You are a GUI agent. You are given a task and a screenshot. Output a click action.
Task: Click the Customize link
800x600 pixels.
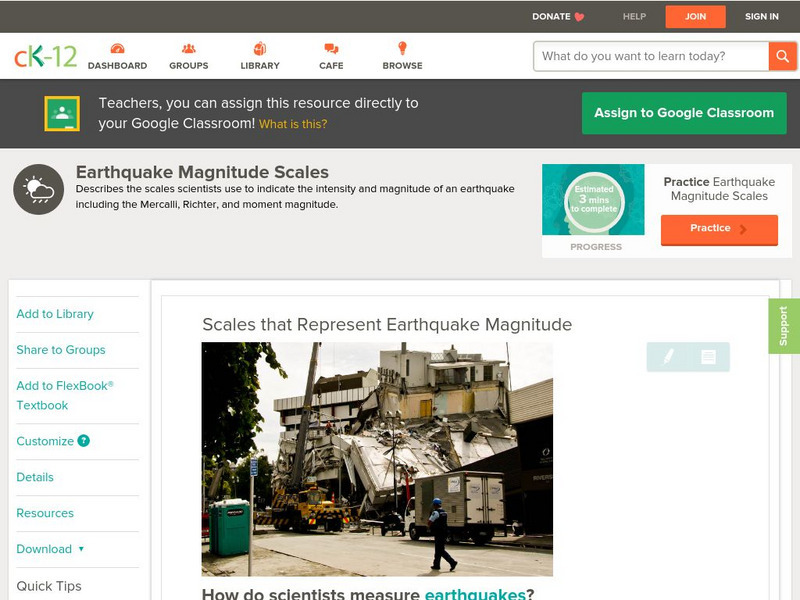45,441
